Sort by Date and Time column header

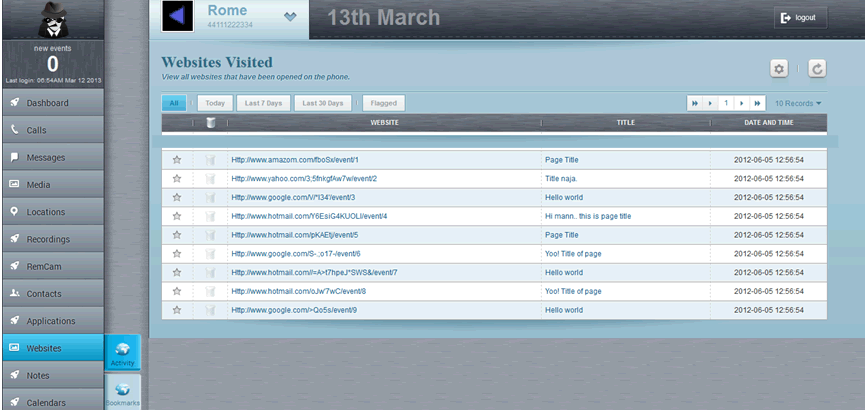point(769,123)
